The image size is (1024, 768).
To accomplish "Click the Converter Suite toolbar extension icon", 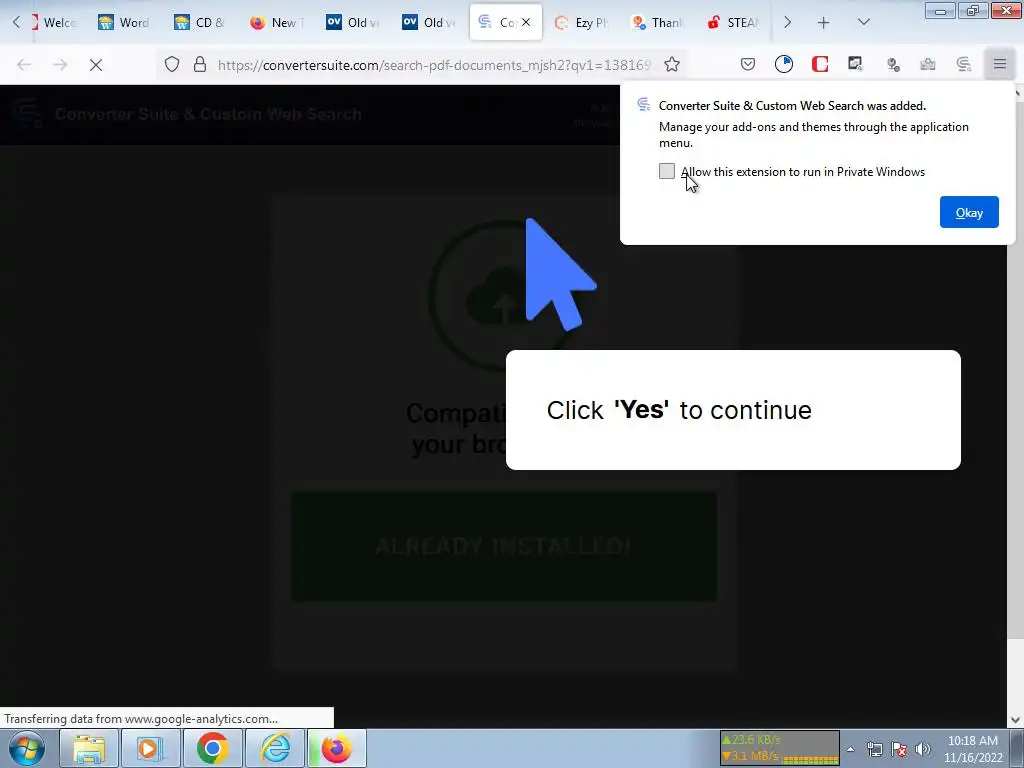I will (963, 64).
